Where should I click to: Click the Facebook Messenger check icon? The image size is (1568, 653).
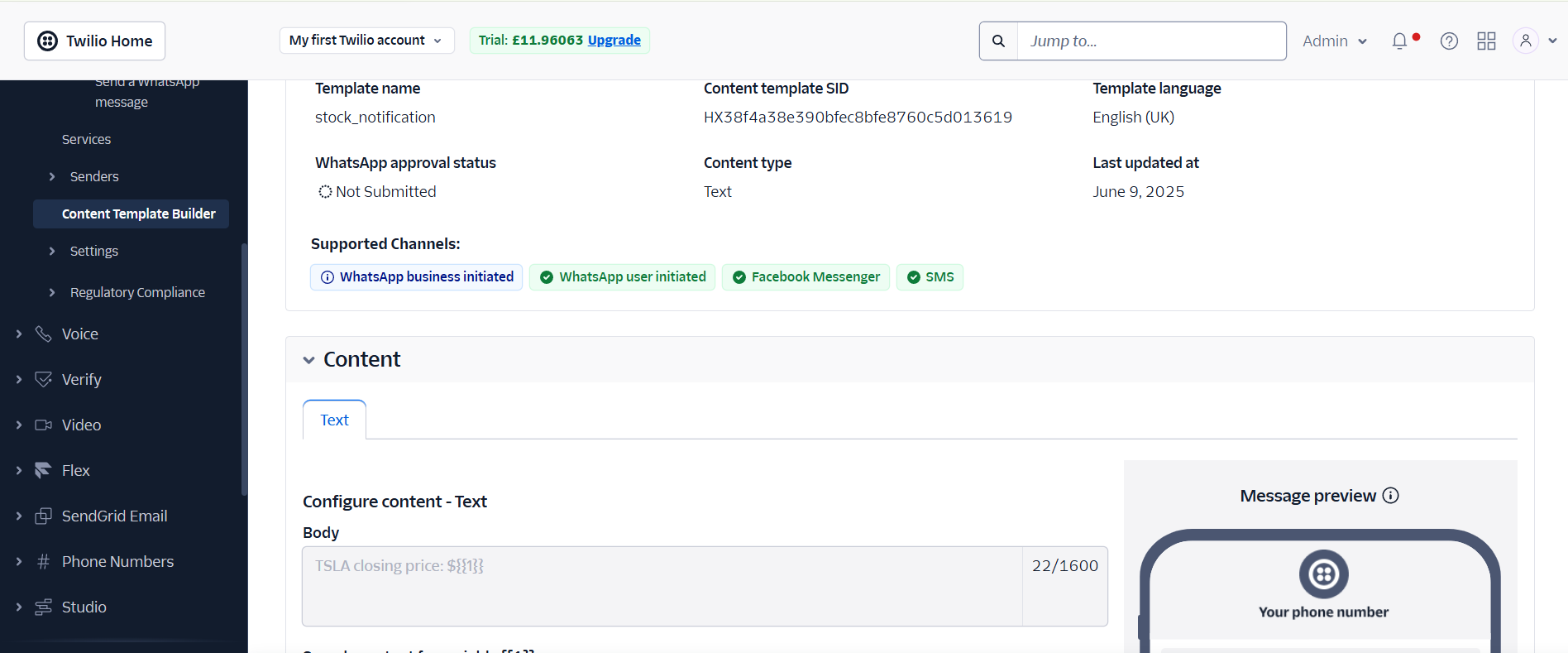point(739,277)
